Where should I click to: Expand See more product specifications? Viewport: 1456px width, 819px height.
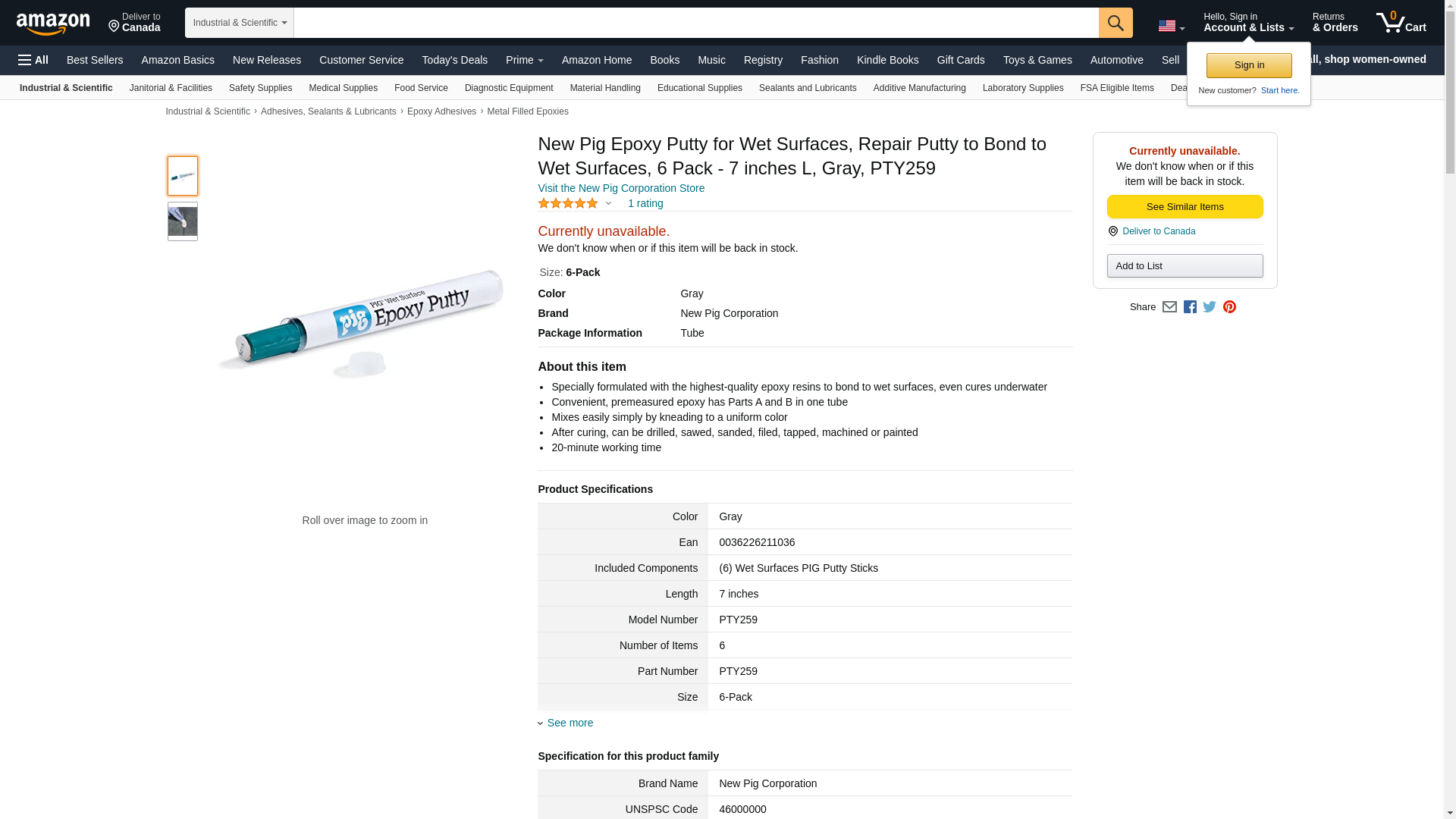(x=570, y=723)
